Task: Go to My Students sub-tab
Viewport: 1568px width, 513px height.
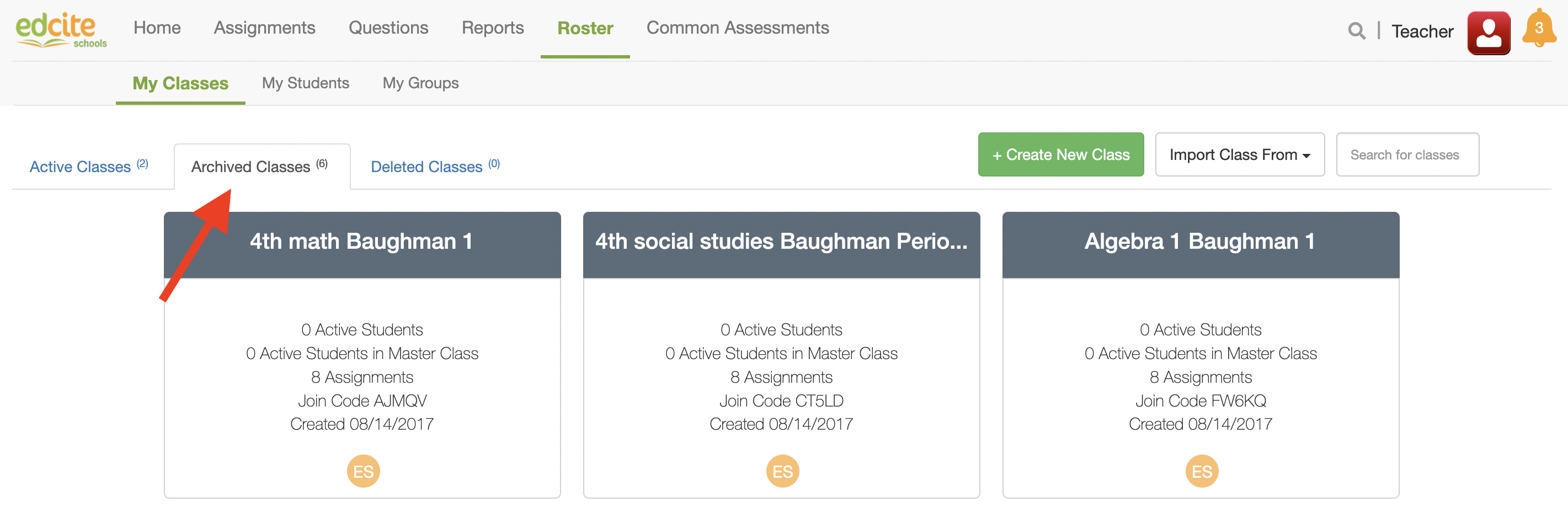Action: [x=306, y=83]
